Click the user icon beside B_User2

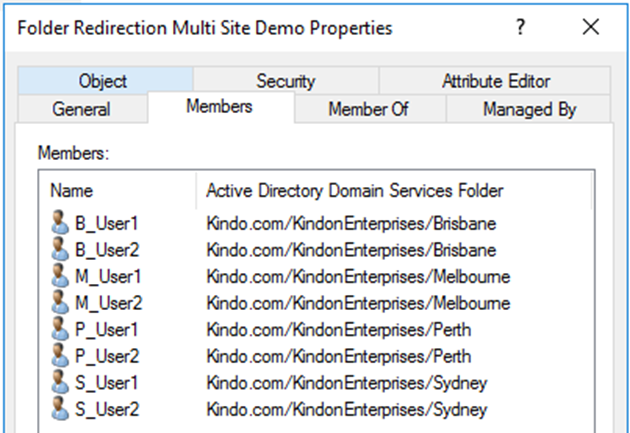pos(60,249)
